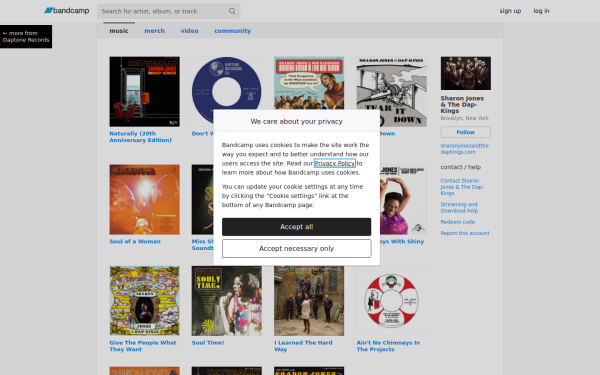The image size is (600, 375).
Task: Click the Soul Time! title link
Action: pos(208,343)
